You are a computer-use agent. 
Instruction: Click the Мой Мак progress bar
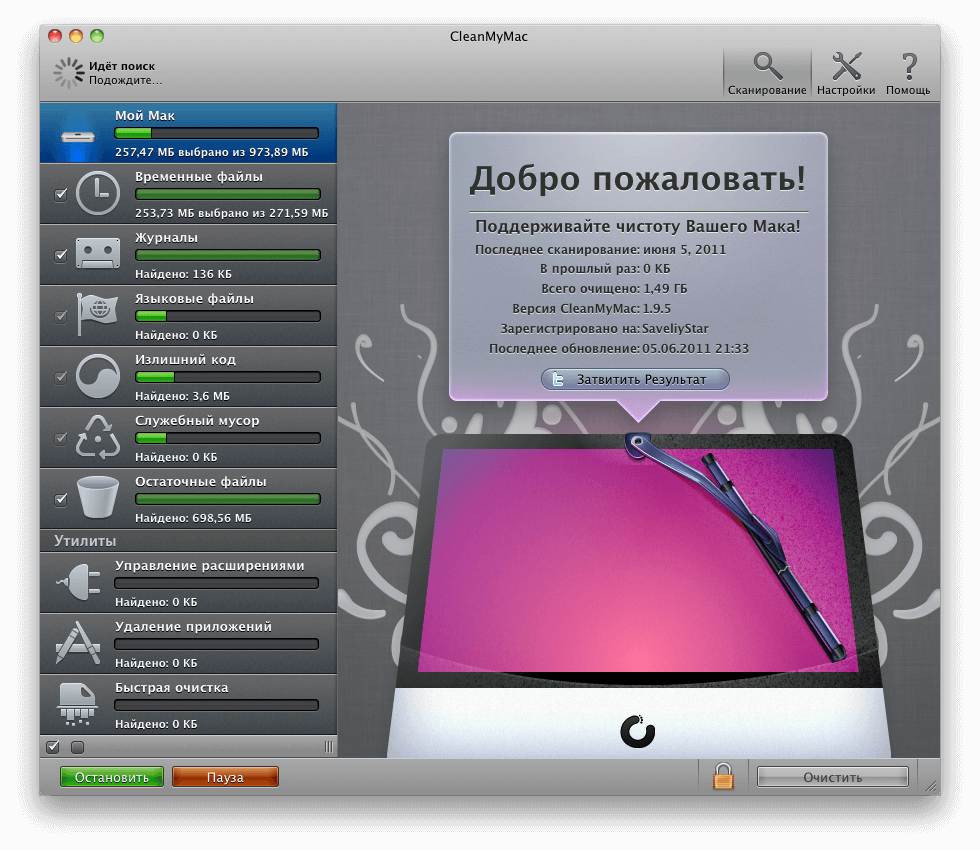coord(216,133)
